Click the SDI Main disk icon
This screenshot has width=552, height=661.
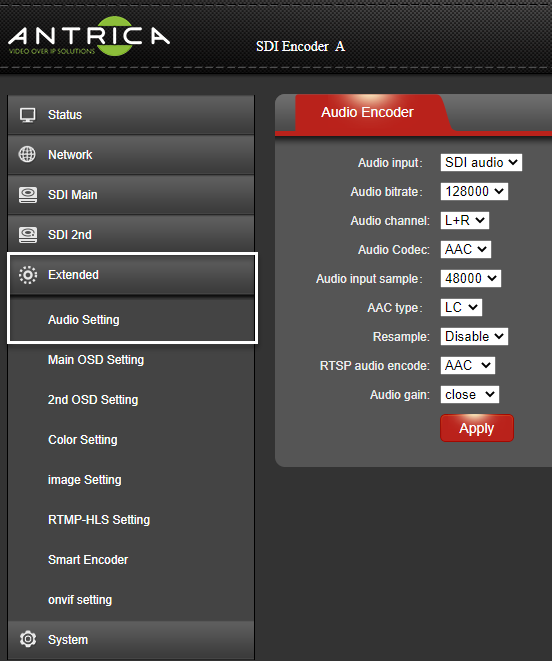28,195
